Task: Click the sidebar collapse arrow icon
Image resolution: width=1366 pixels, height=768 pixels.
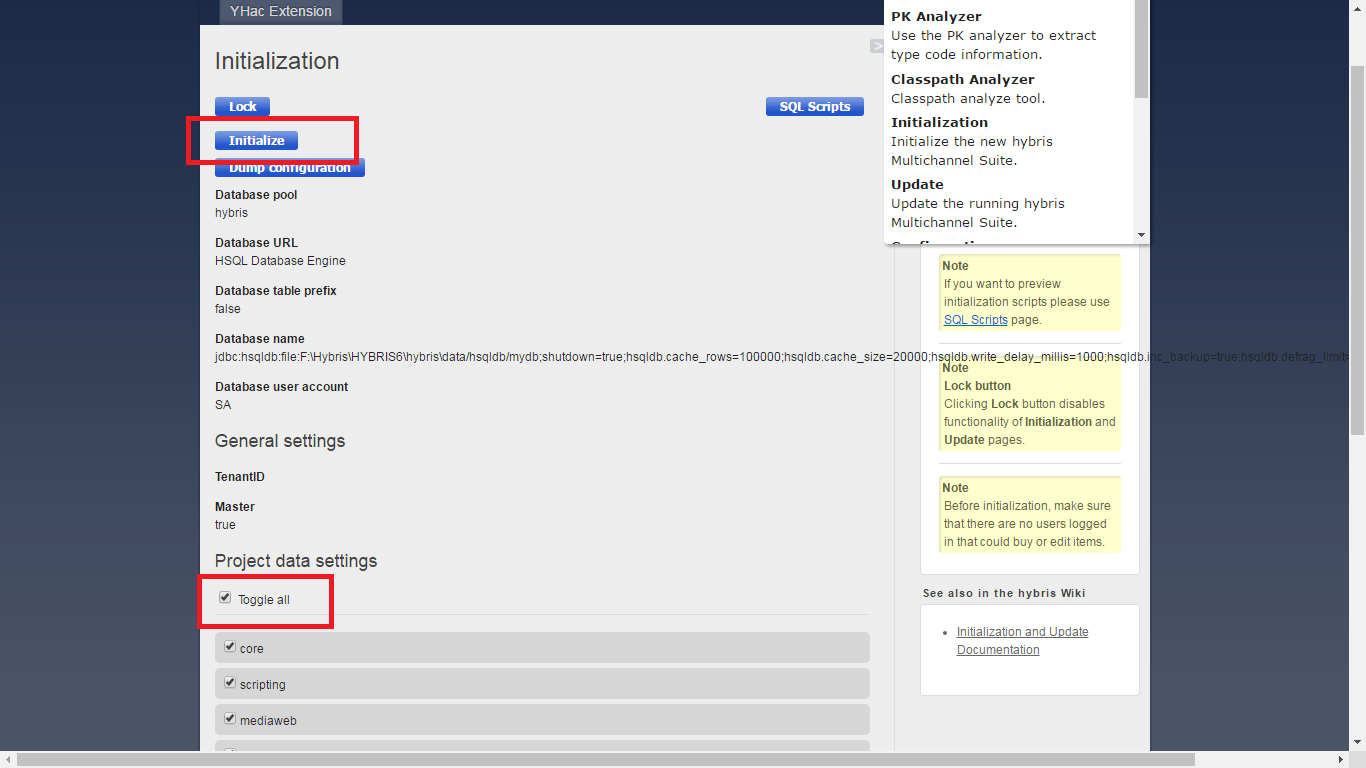Action: click(x=876, y=46)
